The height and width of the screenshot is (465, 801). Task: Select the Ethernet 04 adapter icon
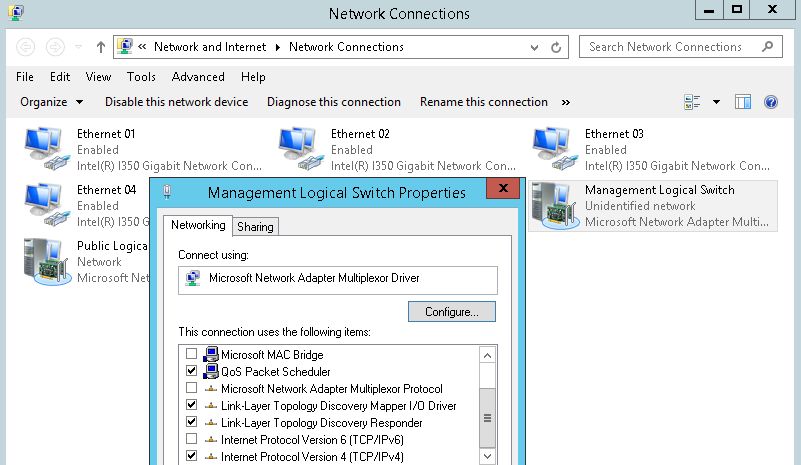[x=46, y=205]
